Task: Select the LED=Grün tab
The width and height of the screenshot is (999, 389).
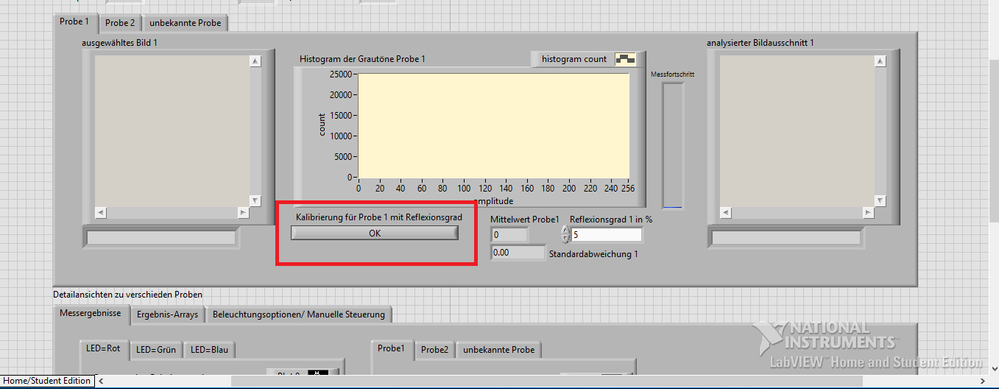Action: tap(156, 350)
